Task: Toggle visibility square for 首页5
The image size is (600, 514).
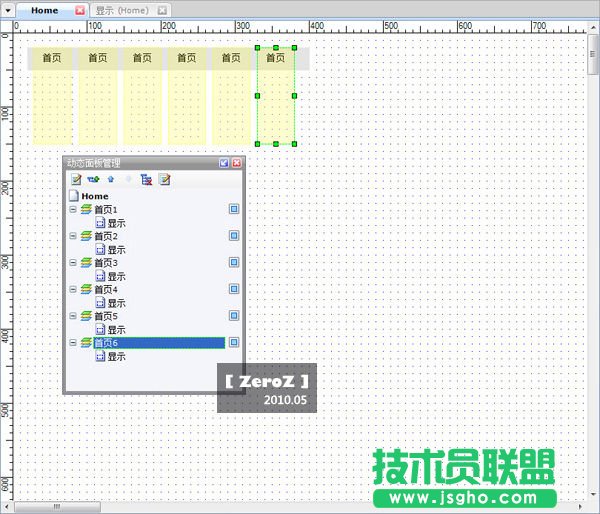Action: tap(234, 315)
